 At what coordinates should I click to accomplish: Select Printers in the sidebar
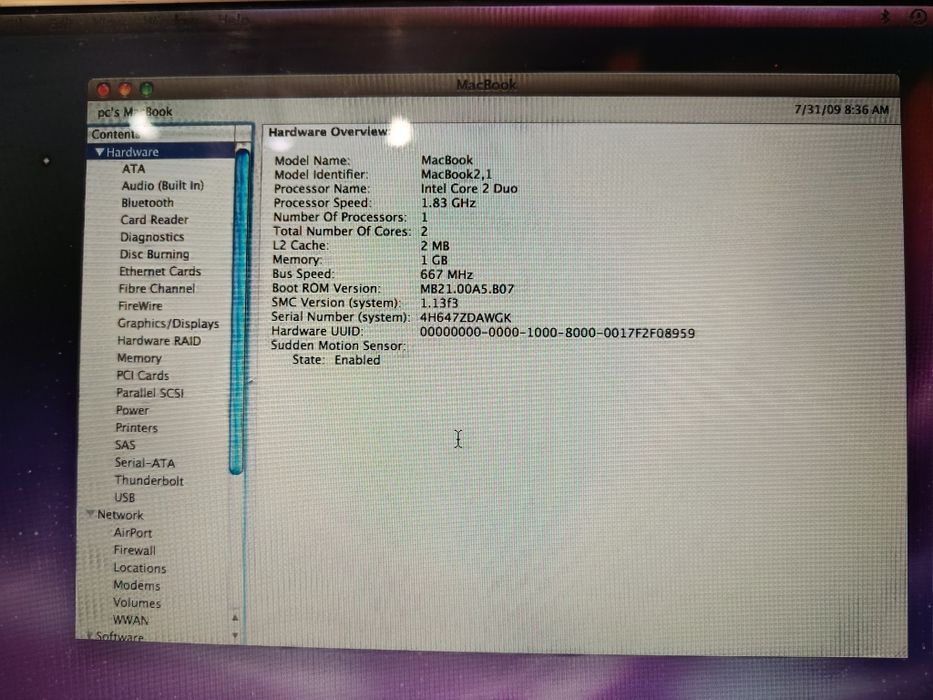136,428
